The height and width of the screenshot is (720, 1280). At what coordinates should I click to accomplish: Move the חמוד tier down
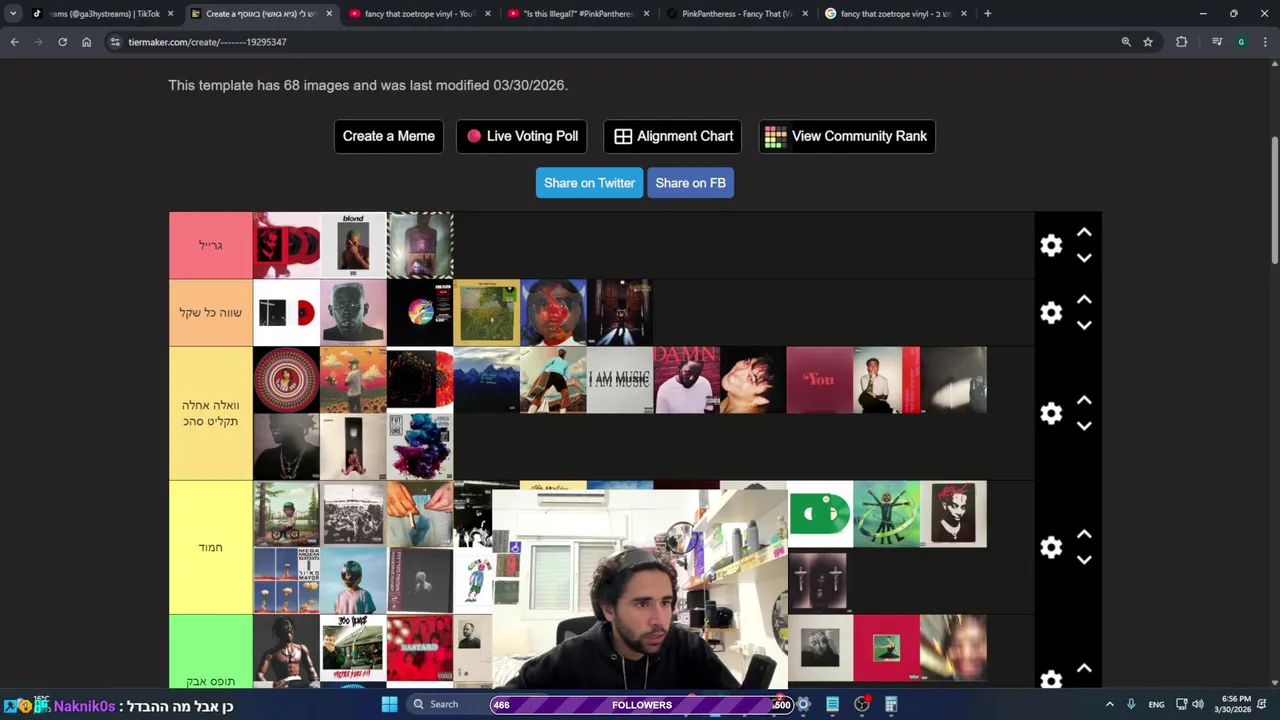[1084, 560]
